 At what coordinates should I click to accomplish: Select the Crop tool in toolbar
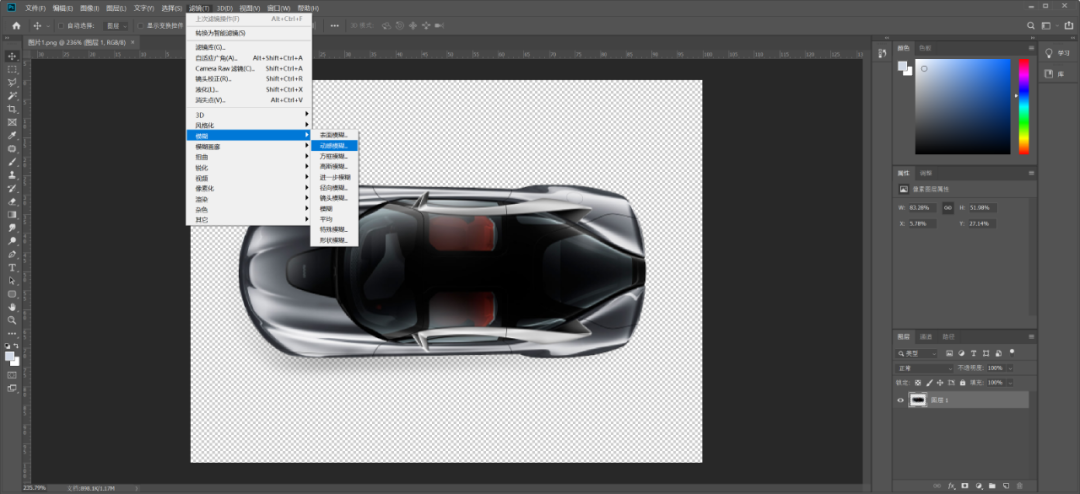[x=12, y=109]
